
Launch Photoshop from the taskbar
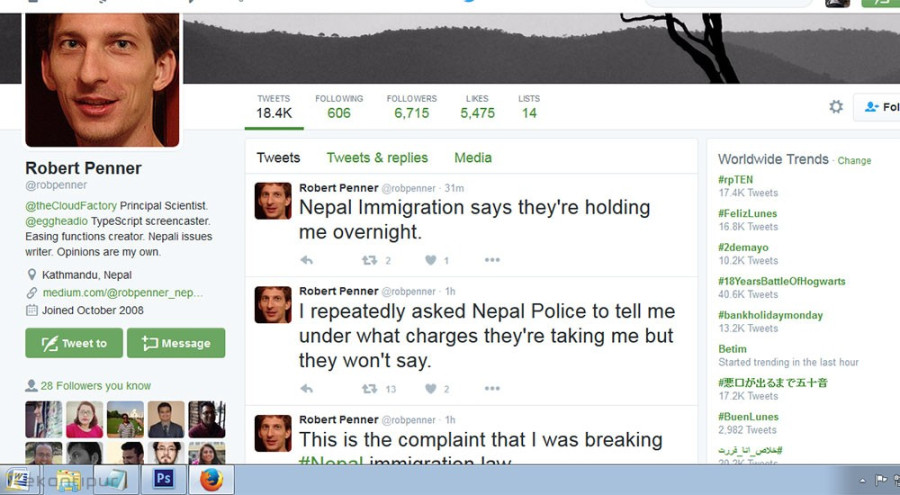coord(163,479)
